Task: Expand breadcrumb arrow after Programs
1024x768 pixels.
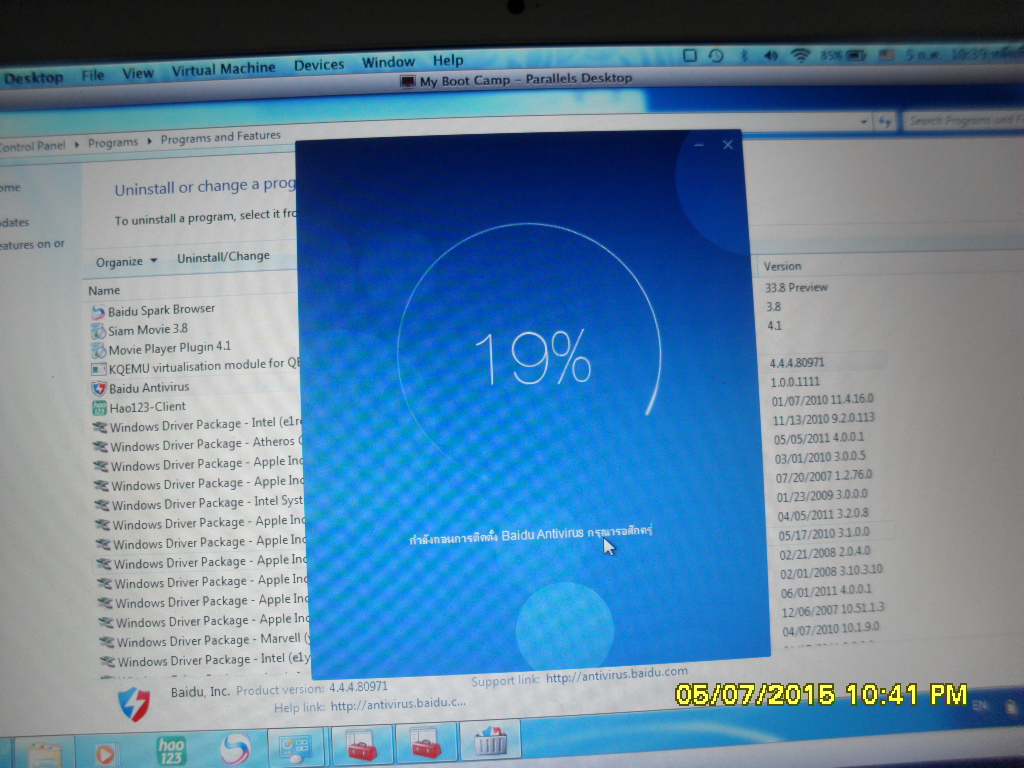Action: 150,140
